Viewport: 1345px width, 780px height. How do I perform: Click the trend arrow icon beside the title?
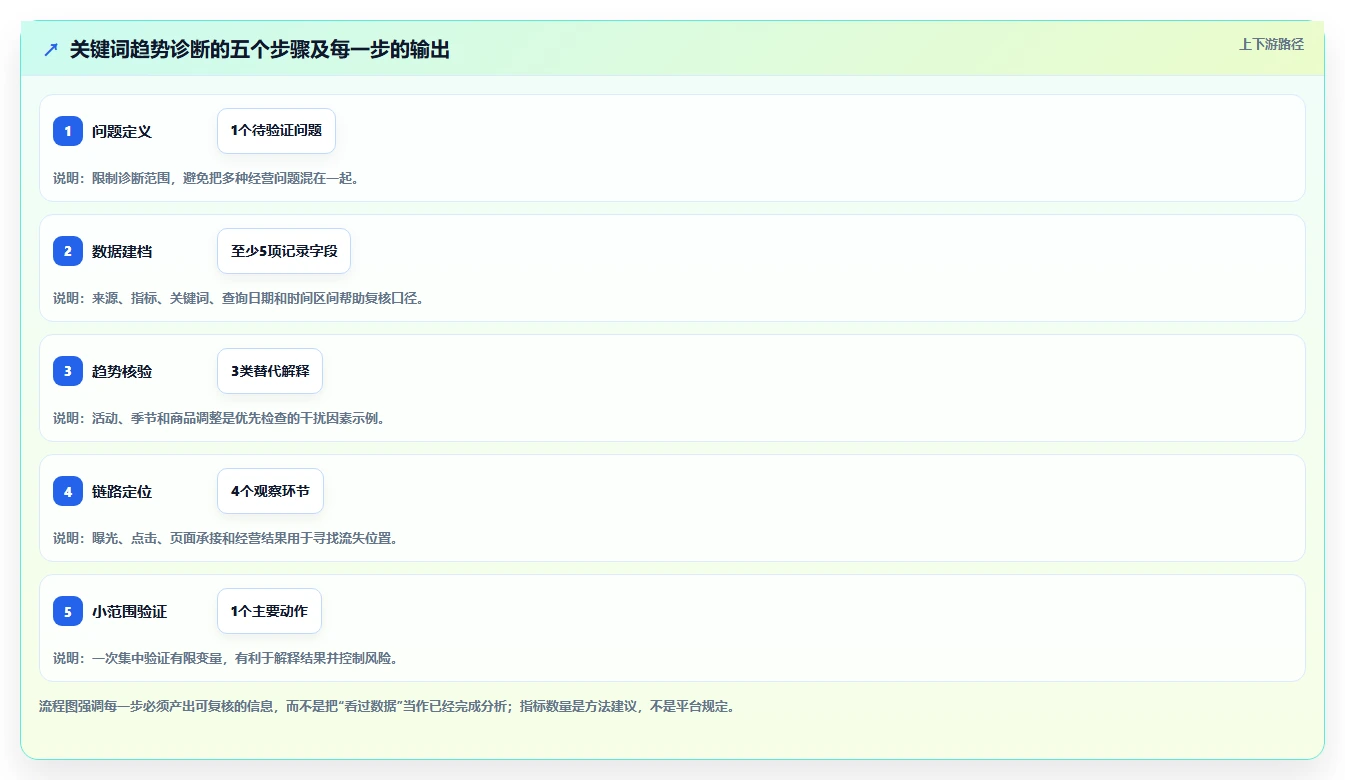pos(51,49)
